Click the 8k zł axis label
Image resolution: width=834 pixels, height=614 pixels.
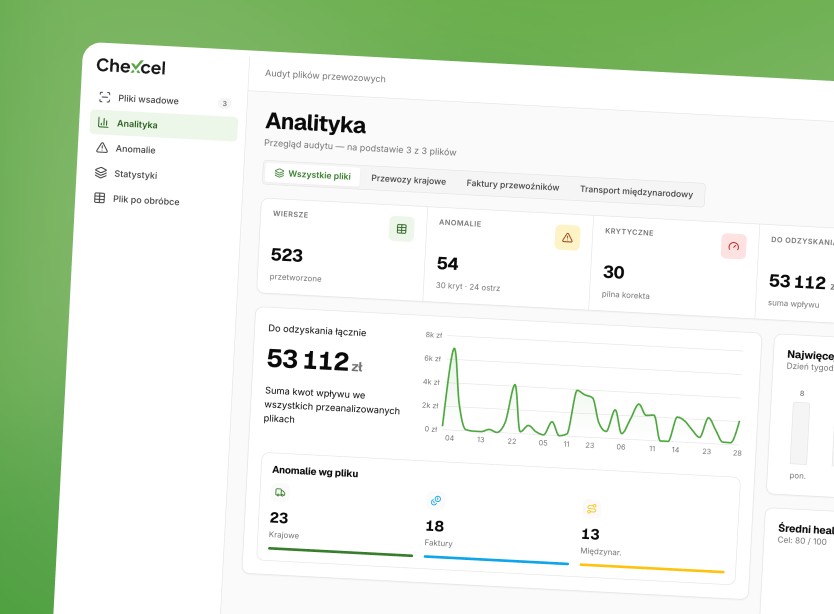pyautogui.click(x=433, y=335)
